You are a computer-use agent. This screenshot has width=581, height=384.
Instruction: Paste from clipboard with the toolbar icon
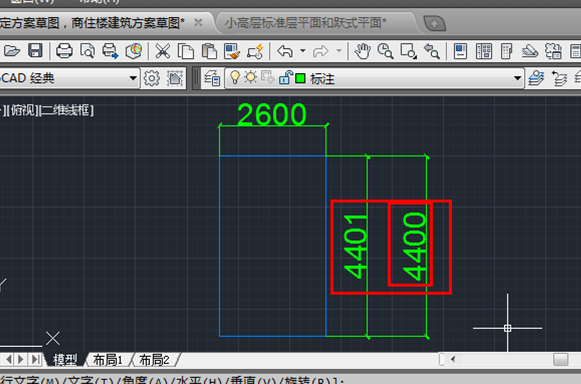pos(209,51)
